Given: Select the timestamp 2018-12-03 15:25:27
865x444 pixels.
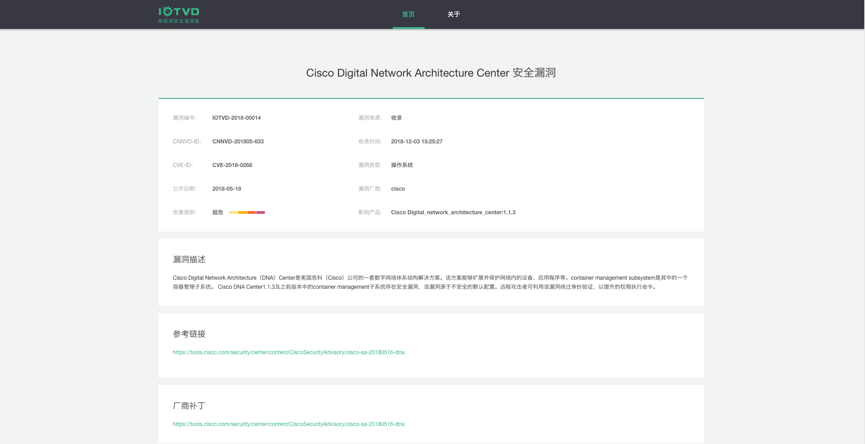Looking at the screenshot, I should (417, 142).
